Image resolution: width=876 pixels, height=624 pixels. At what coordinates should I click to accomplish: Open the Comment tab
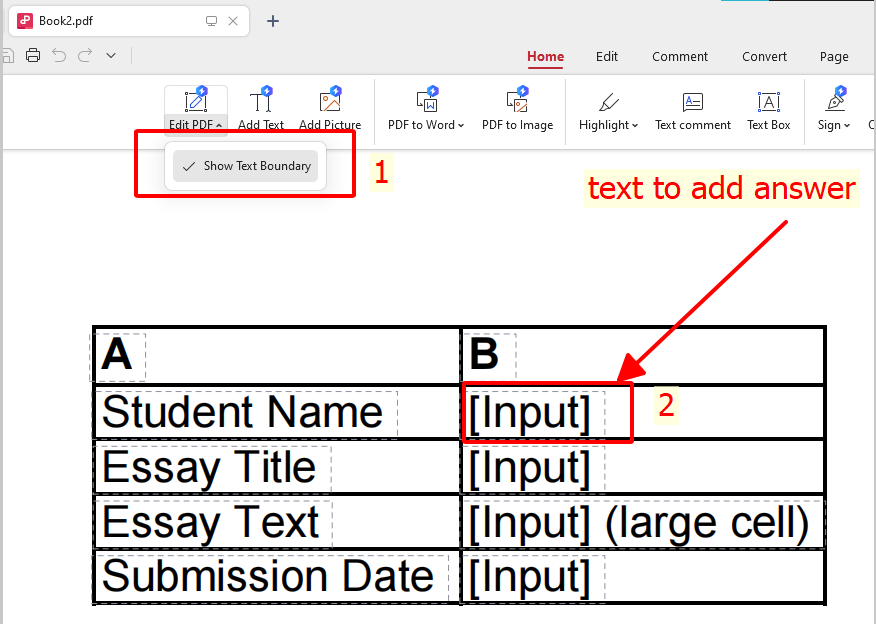click(680, 57)
